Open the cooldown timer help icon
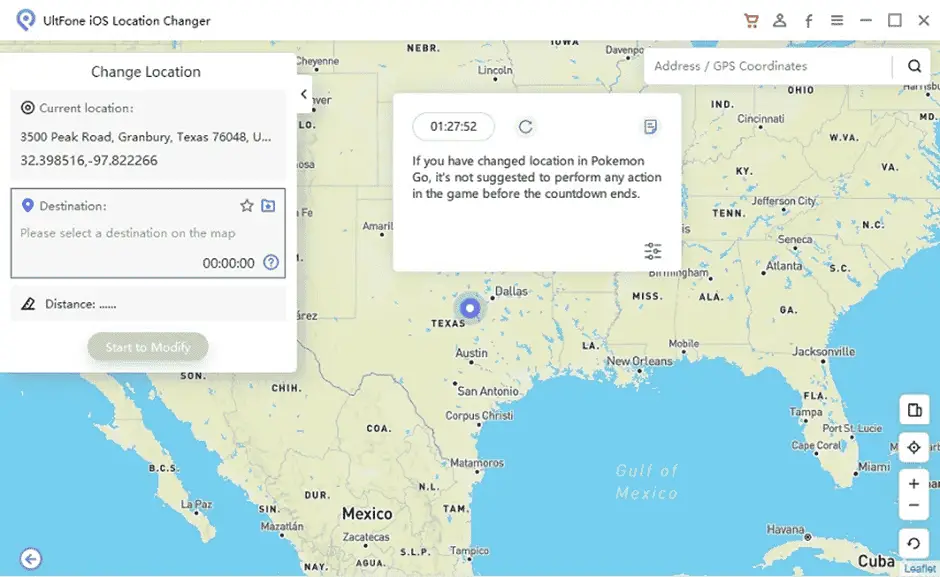This screenshot has height=577, width=940. (271, 262)
